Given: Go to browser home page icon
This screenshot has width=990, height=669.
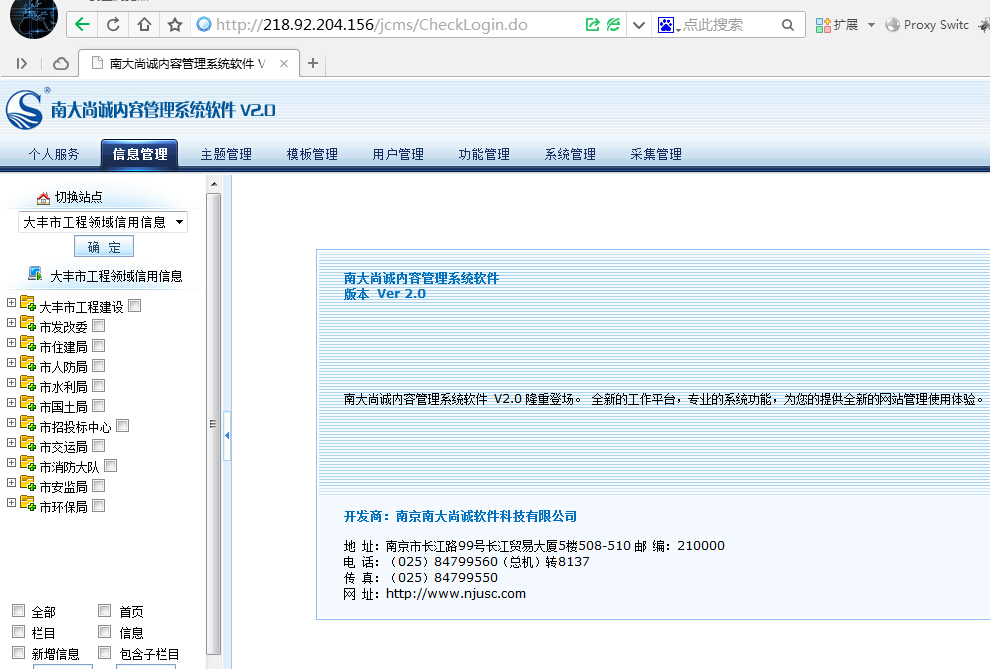Looking at the screenshot, I should [x=144, y=25].
